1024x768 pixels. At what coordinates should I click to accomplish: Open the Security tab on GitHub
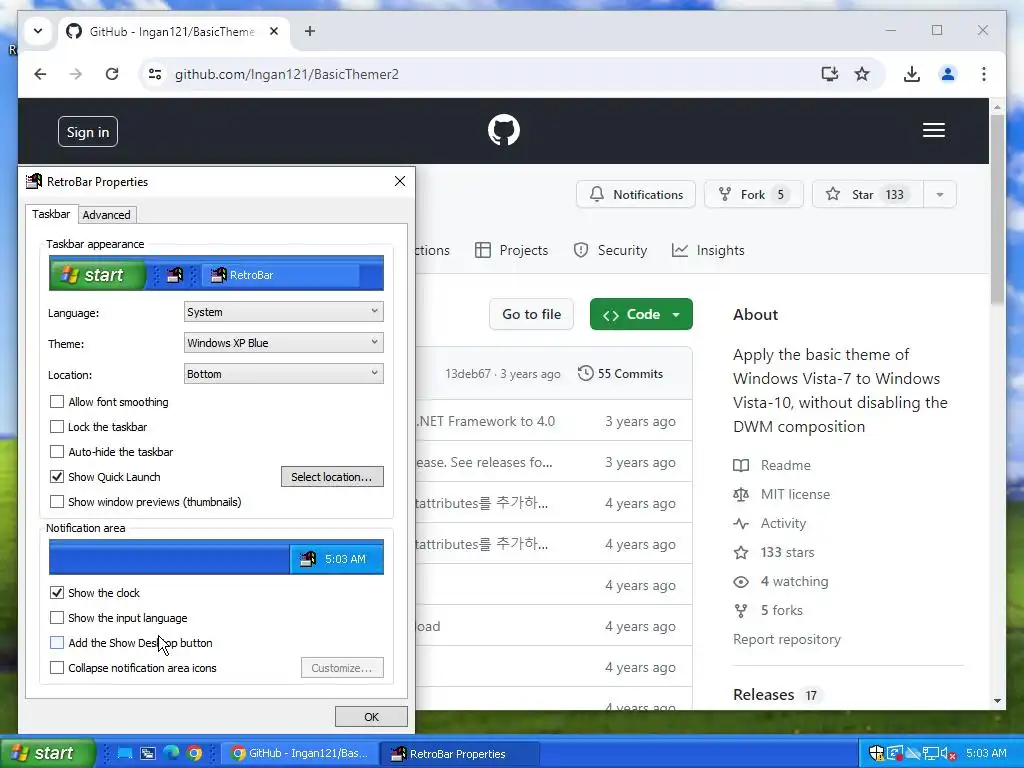610,250
